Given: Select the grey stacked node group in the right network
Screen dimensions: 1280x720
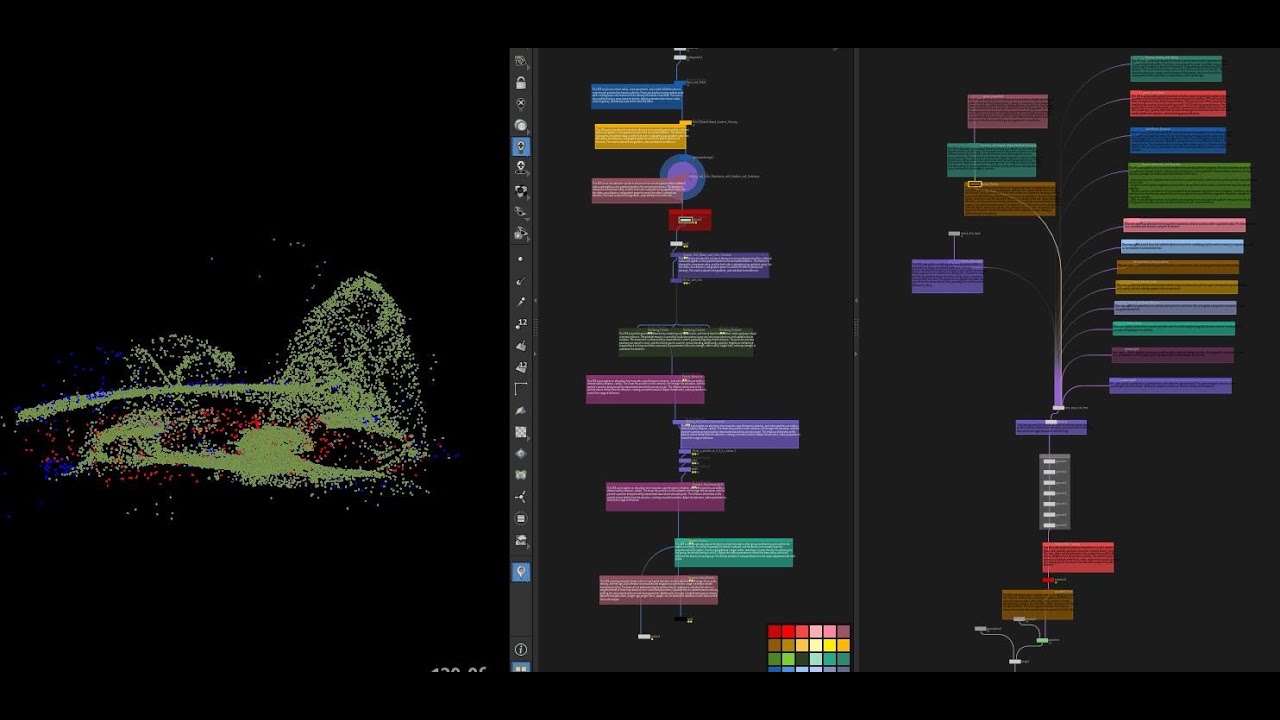Looking at the screenshot, I should 1054,491.
